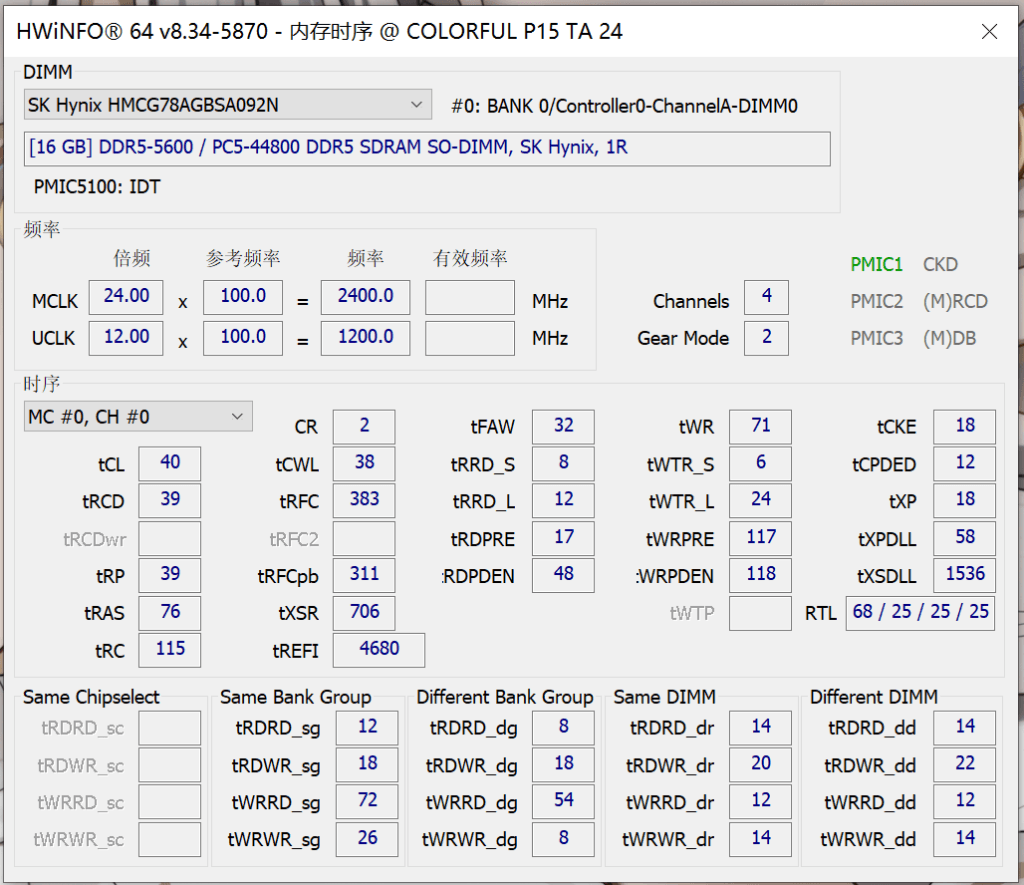Click the UCLK multiplier value 12.00
Screen dimensions: 1024x885
[x=126, y=338]
